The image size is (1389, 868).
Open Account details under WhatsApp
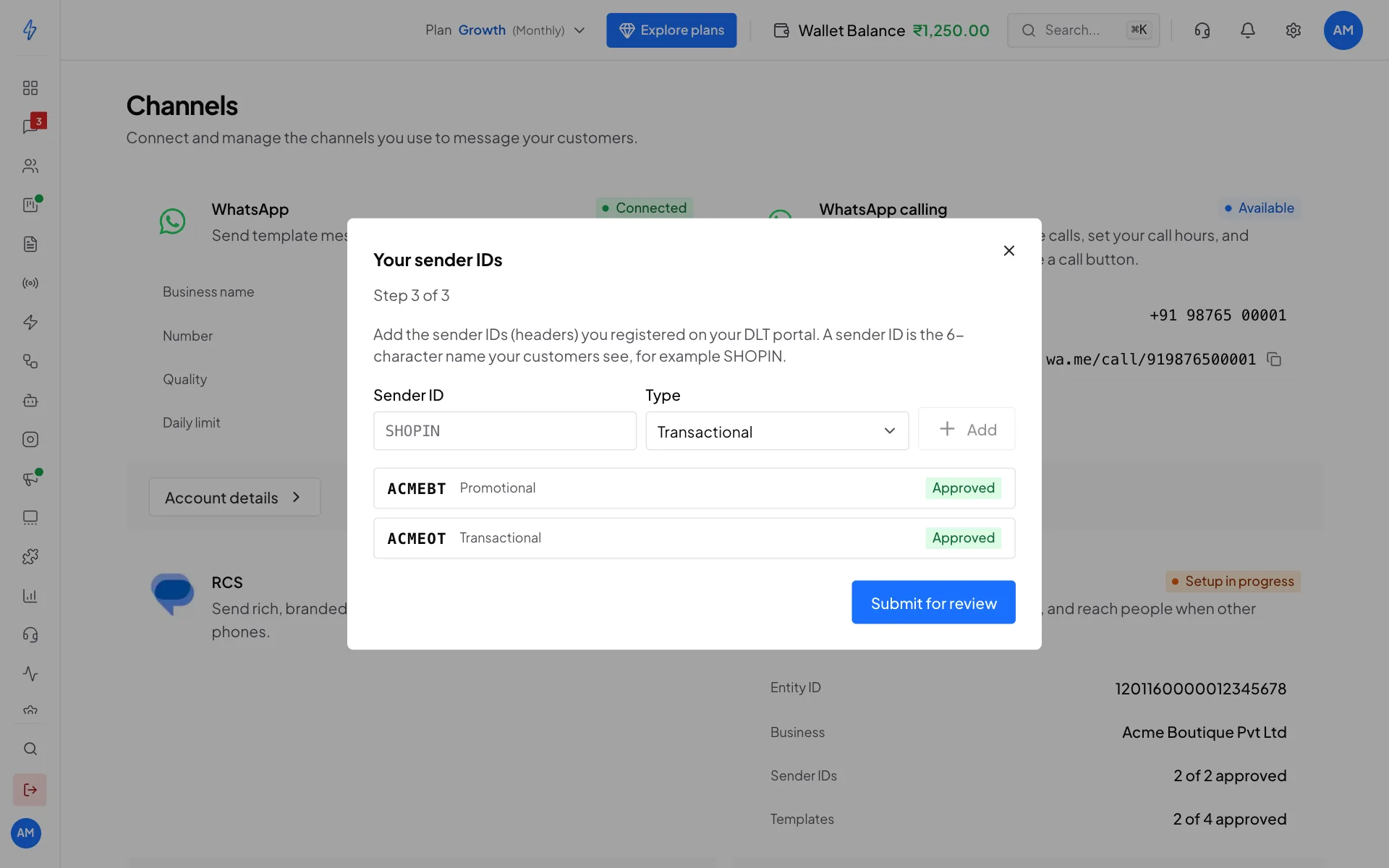[x=234, y=497]
